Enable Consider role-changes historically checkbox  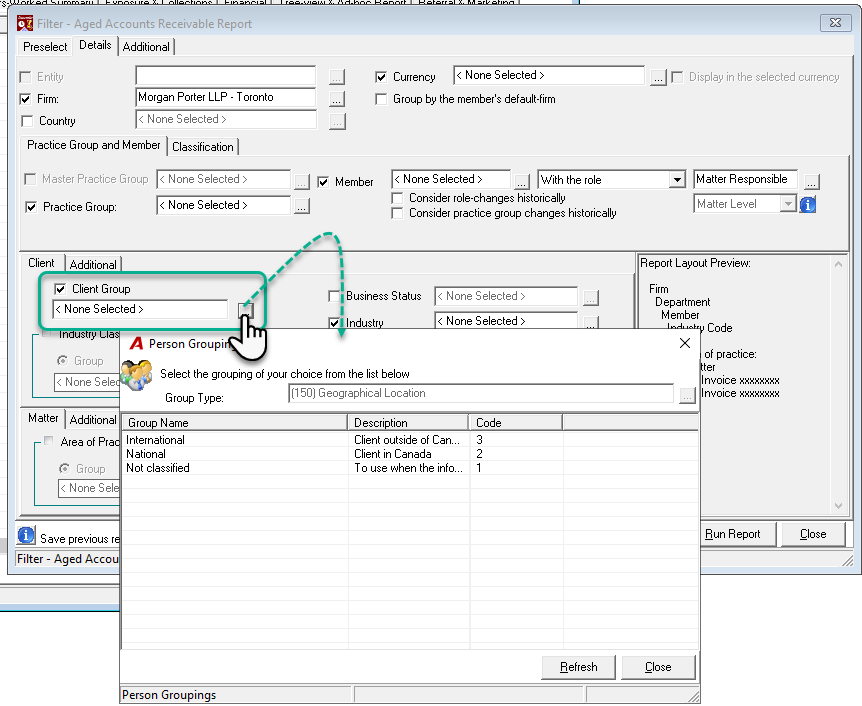tap(397, 198)
